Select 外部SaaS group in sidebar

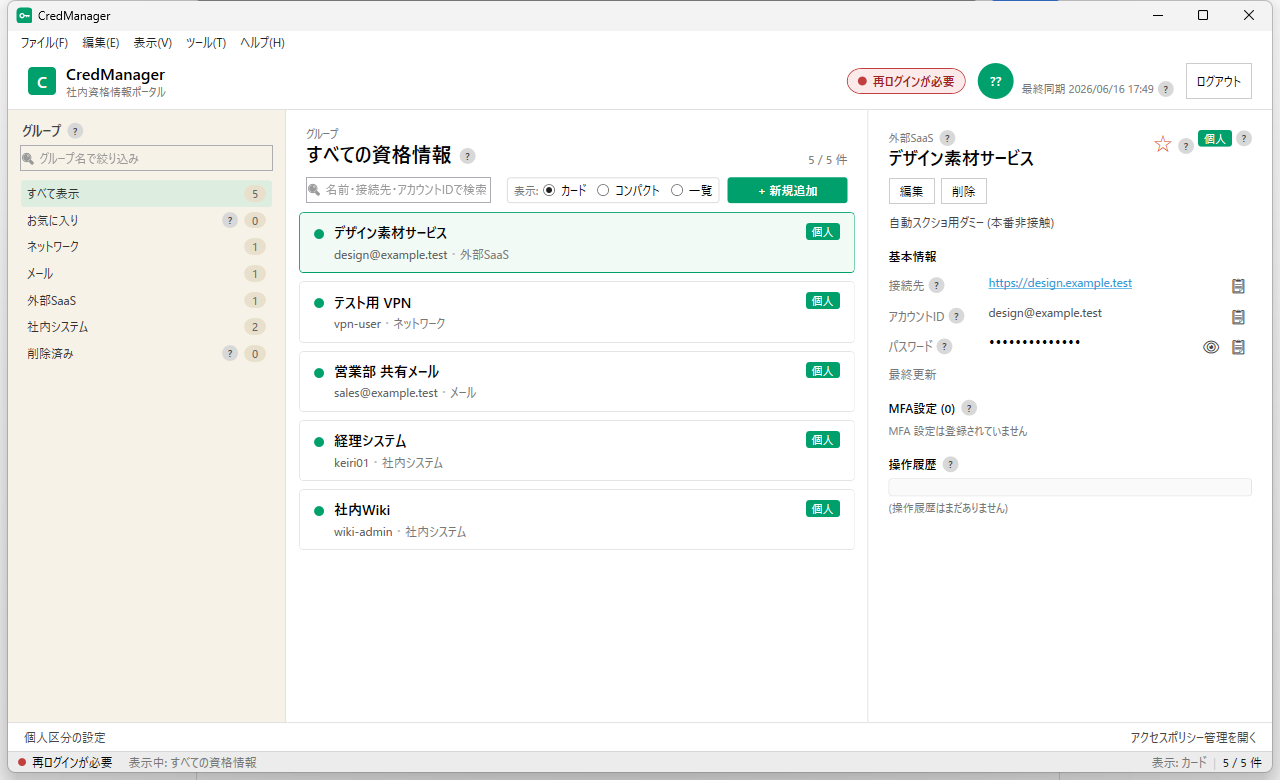pos(146,300)
